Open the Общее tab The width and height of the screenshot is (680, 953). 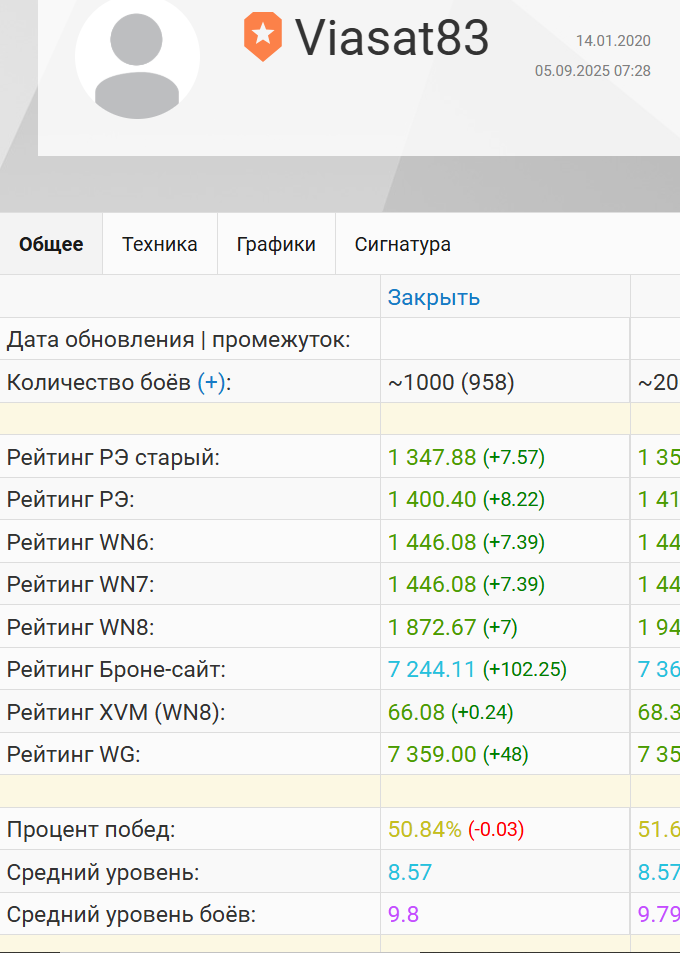[51, 244]
